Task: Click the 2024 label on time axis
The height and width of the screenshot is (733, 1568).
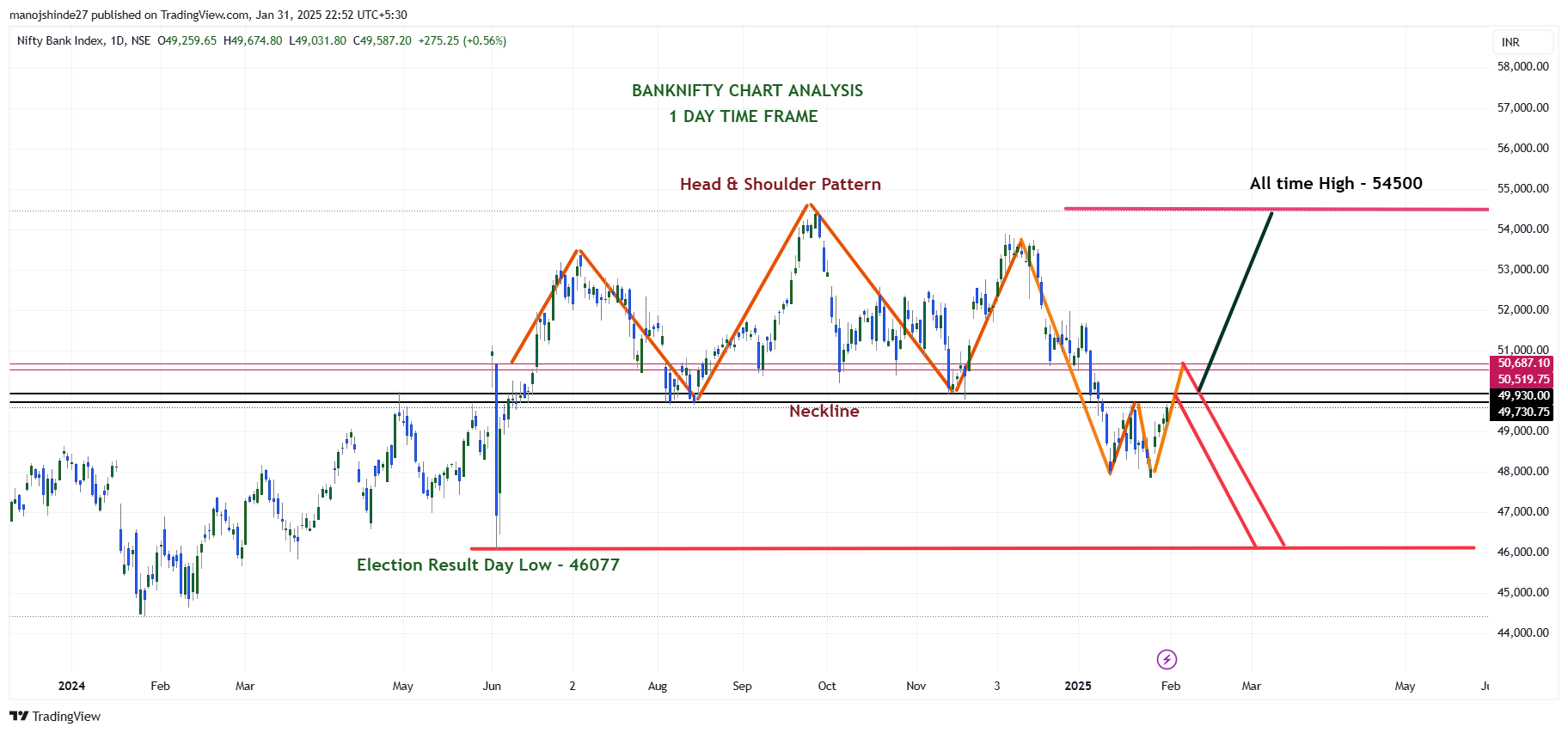Action: coord(71,686)
